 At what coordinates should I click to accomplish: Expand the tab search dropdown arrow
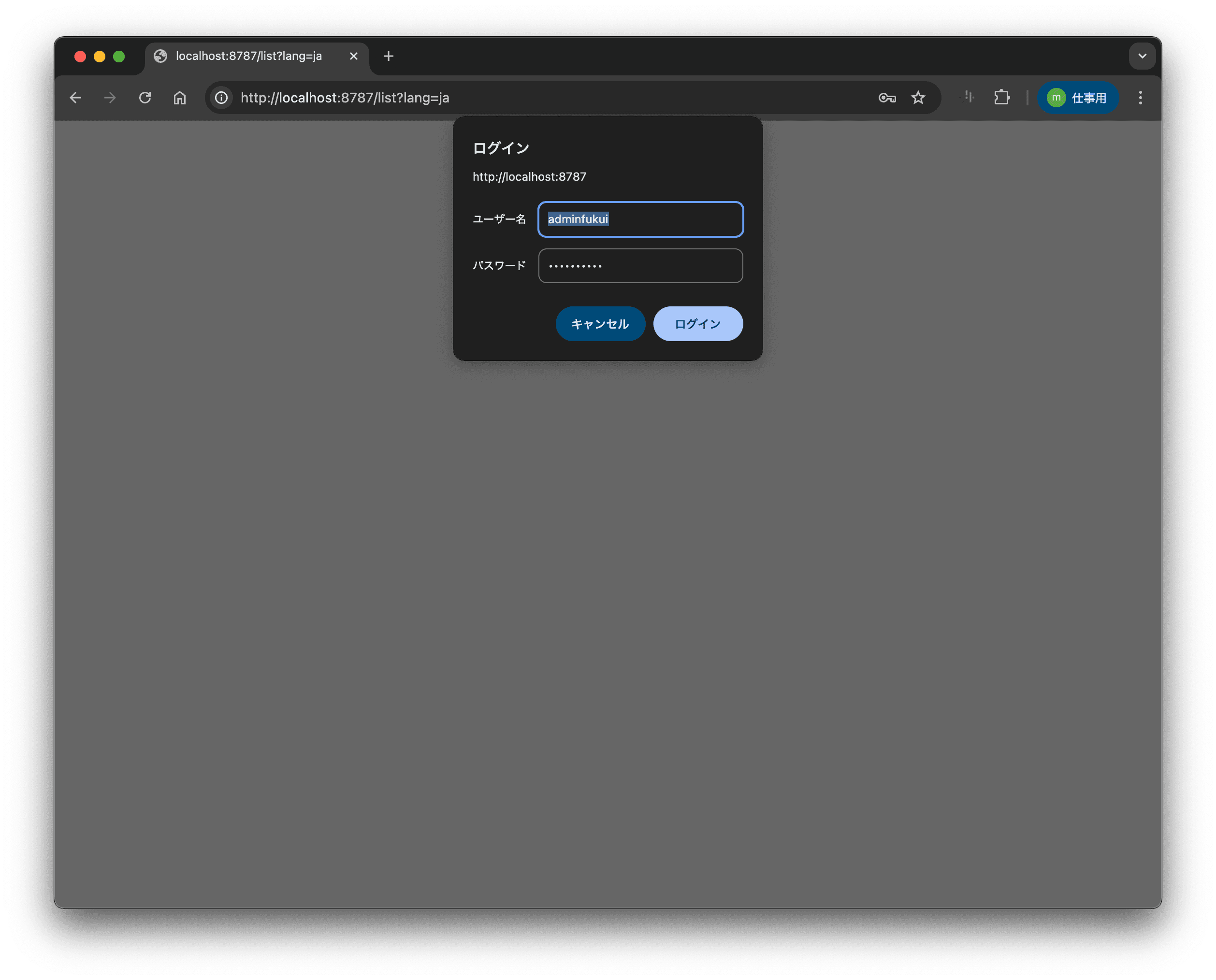(1142, 56)
